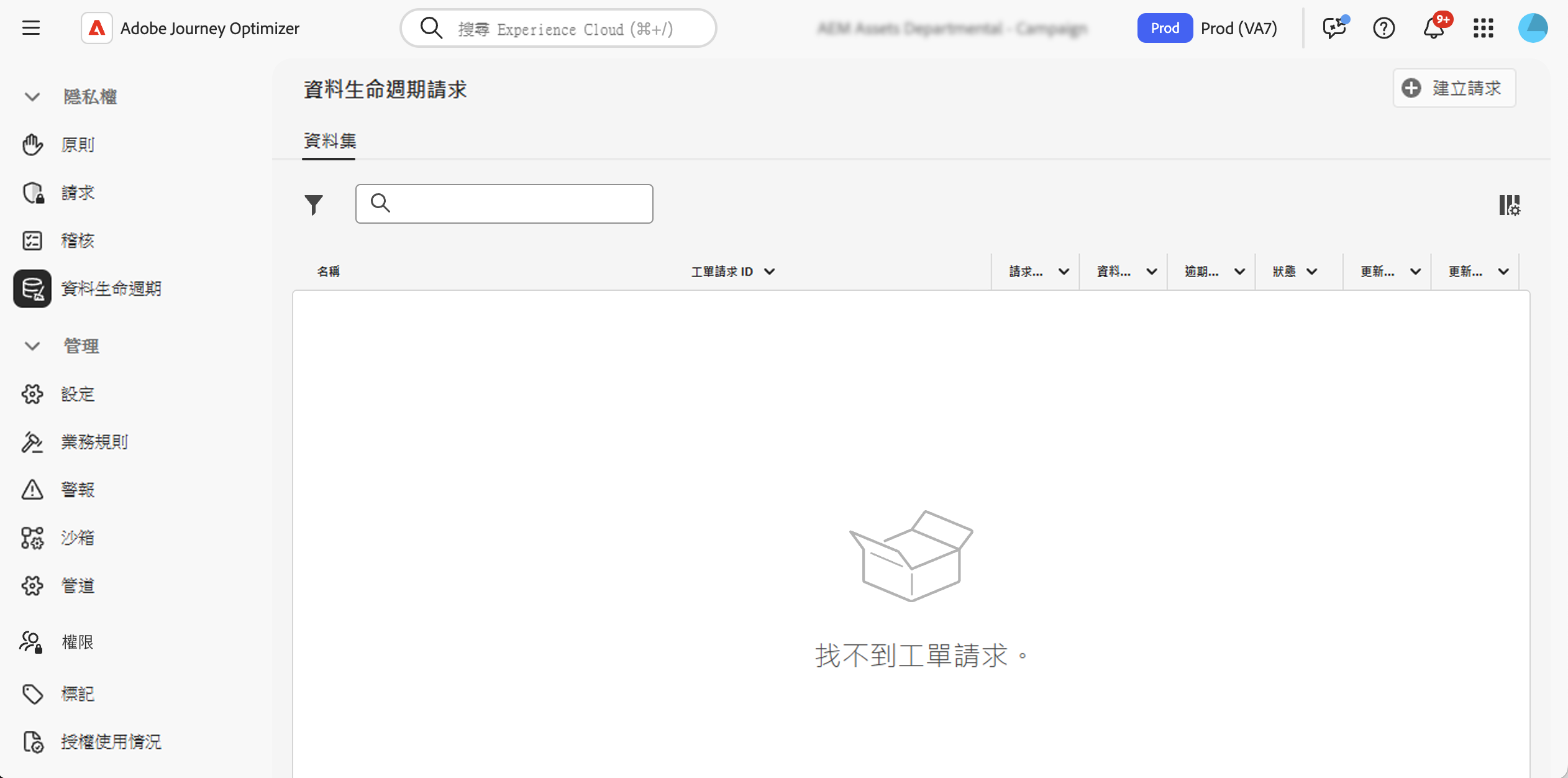
Task: Collapse the 管理 section
Action: point(32,346)
